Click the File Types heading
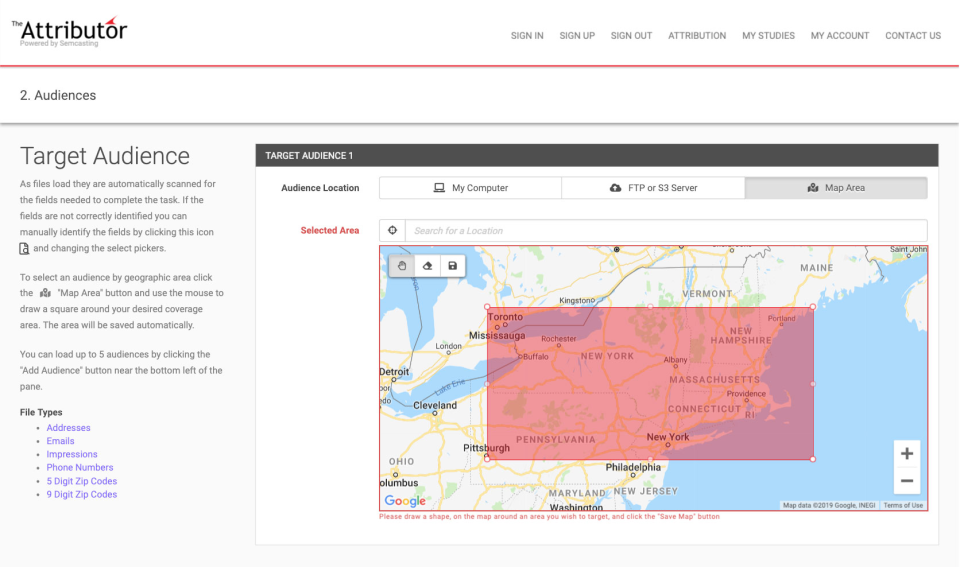The width and height of the screenshot is (960, 567). click(41, 412)
